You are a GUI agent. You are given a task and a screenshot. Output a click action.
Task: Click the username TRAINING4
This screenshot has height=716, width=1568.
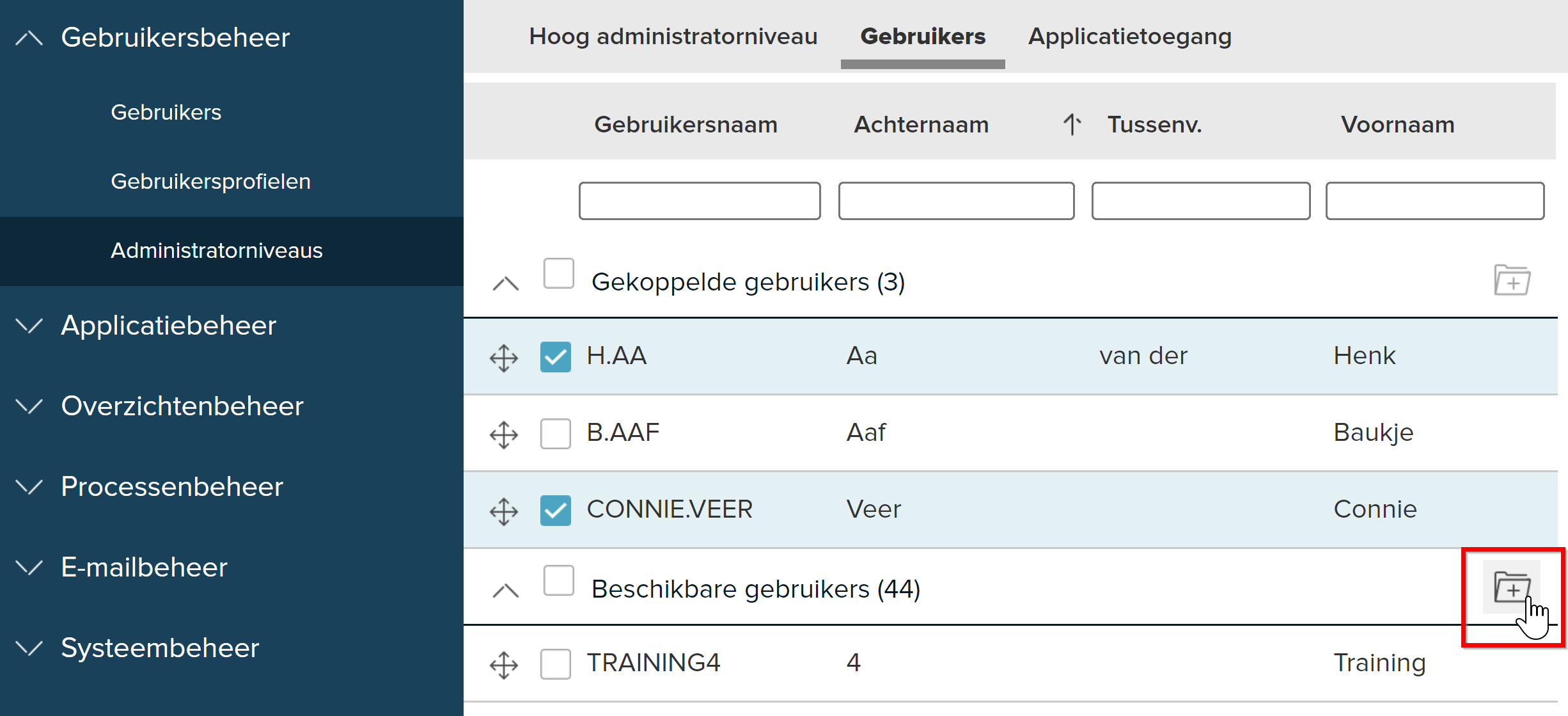[x=654, y=663]
